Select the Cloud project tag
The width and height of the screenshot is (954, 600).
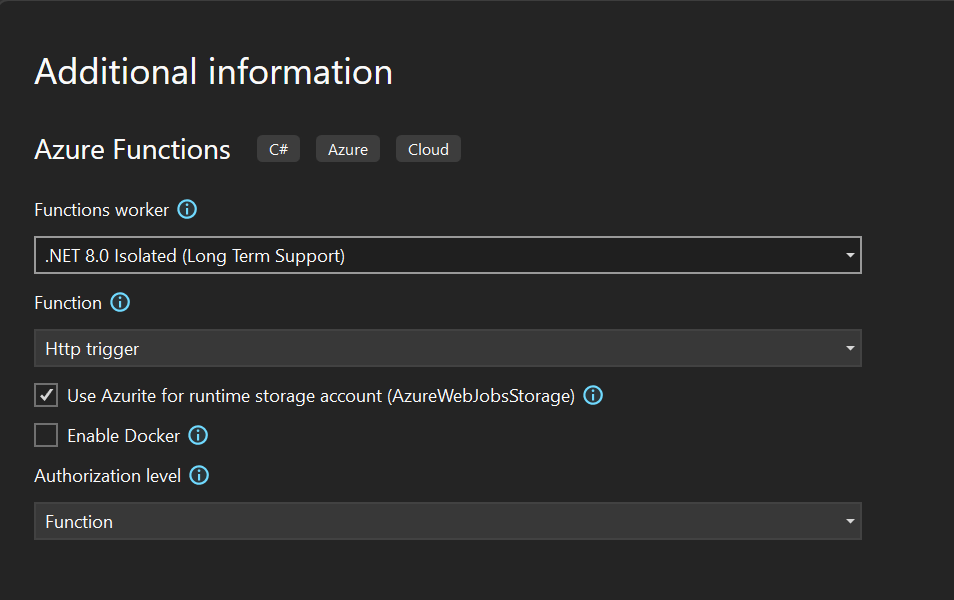(428, 148)
